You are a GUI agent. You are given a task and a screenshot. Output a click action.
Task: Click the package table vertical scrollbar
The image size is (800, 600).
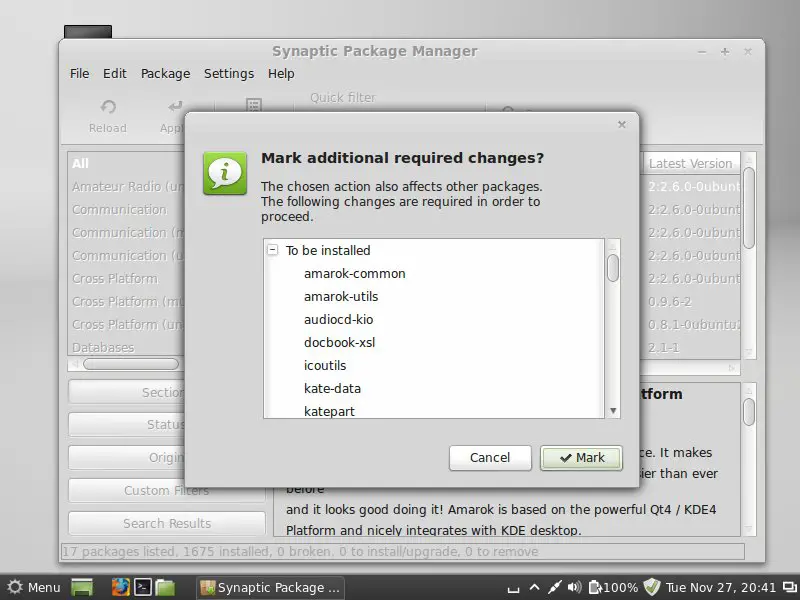coord(748,208)
